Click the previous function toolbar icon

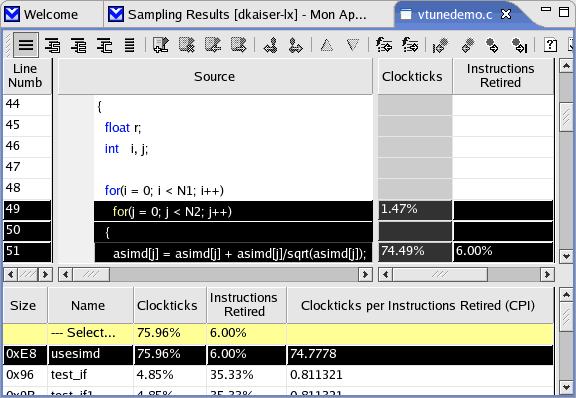coord(384,45)
